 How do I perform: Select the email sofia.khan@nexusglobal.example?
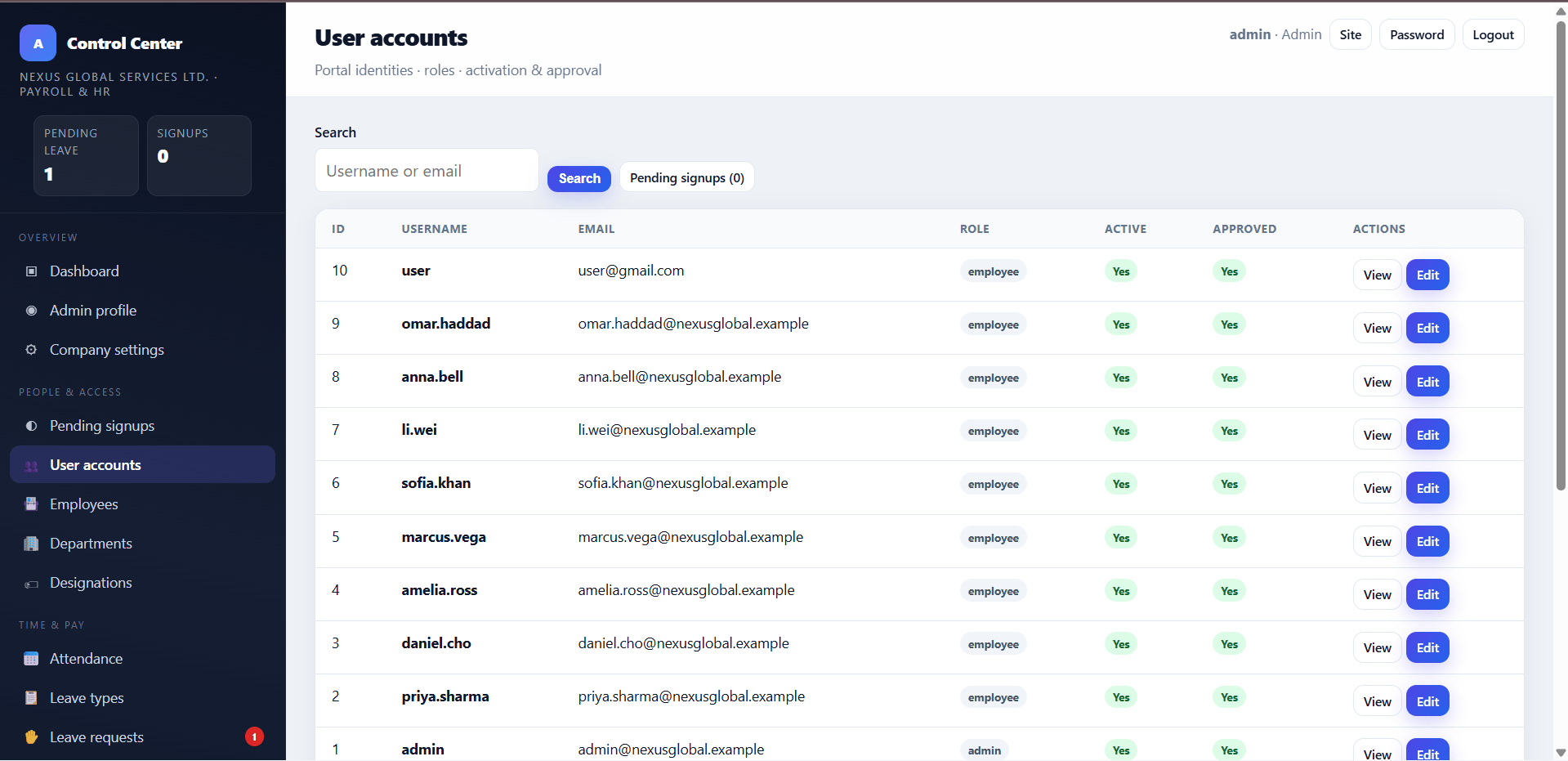coord(683,483)
